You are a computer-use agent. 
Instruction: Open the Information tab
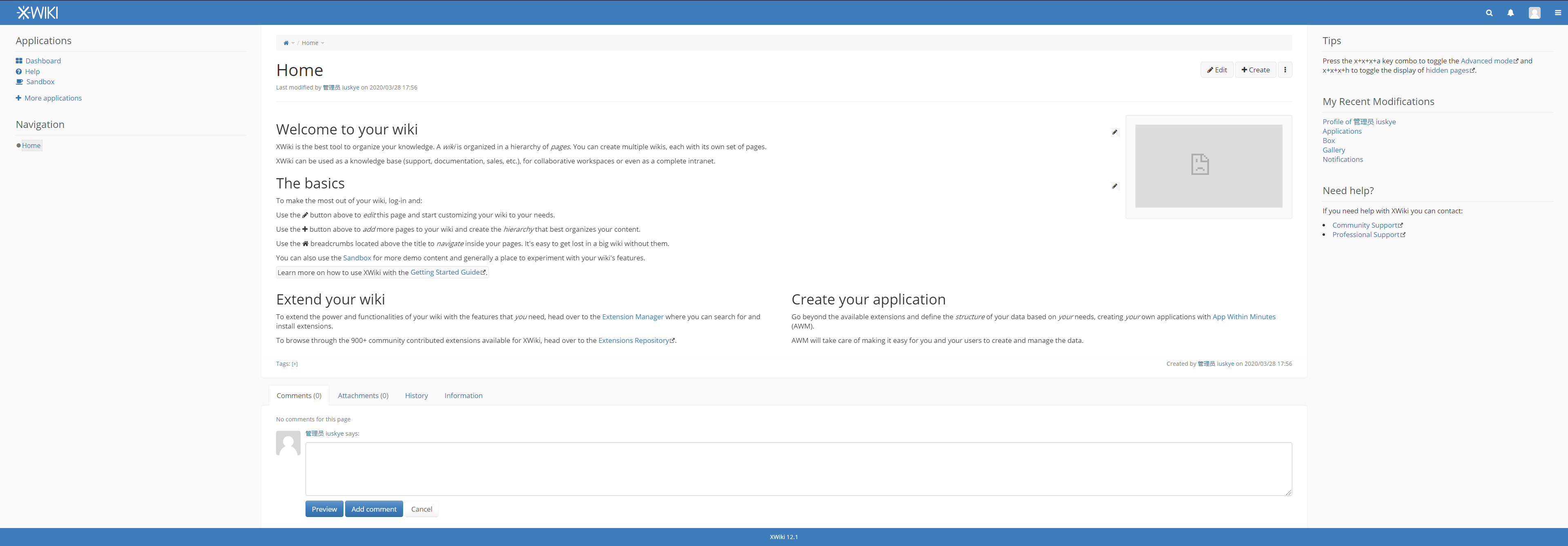(x=463, y=396)
